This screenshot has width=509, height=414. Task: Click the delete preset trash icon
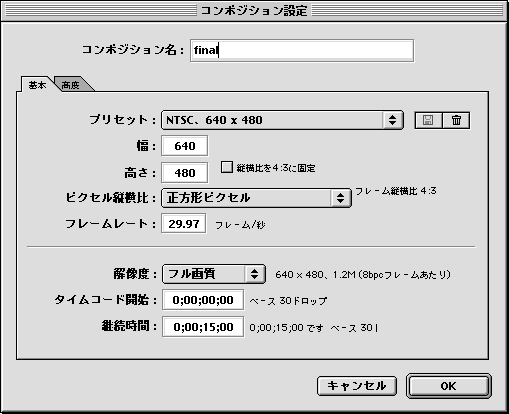coord(456,120)
